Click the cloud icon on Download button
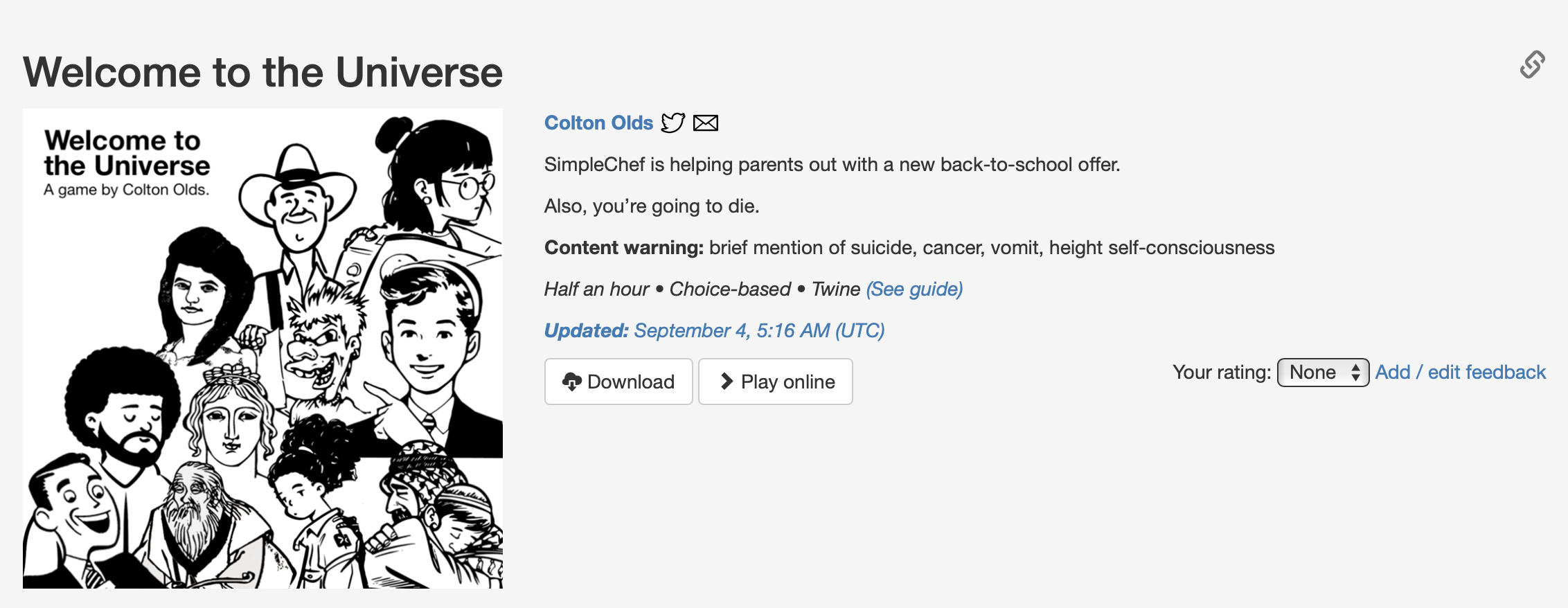The height and width of the screenshot is (608, 1568). coord(571,382)
